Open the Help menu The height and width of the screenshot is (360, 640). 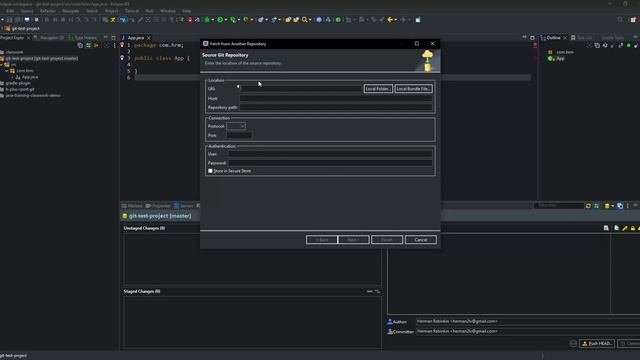187,11
